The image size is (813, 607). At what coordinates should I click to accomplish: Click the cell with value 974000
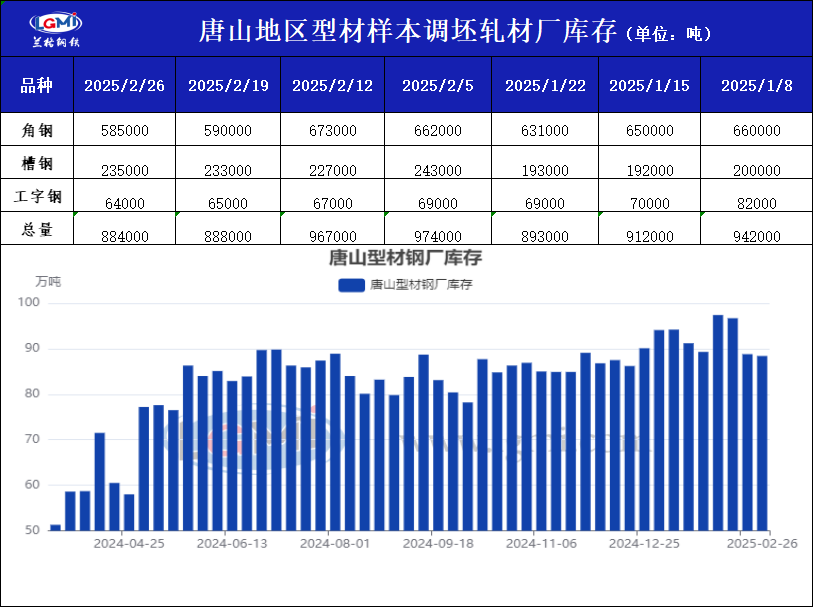(x=437, y=236)
